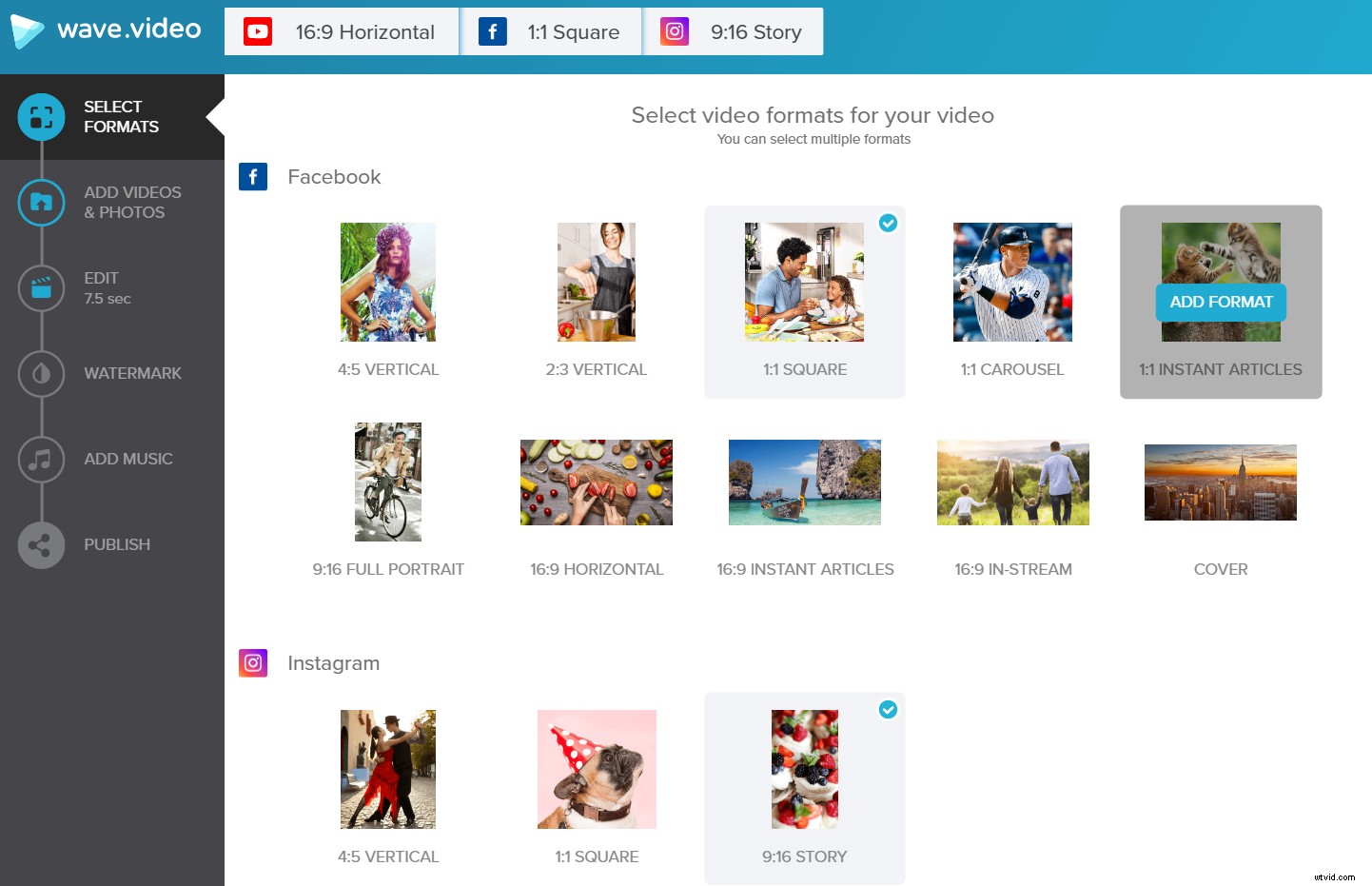Click the Instagram 4:5 Vertical thumbnail
Viewport: 1372px width, 886px height.
pyautogui.click(x=388, y=769)
